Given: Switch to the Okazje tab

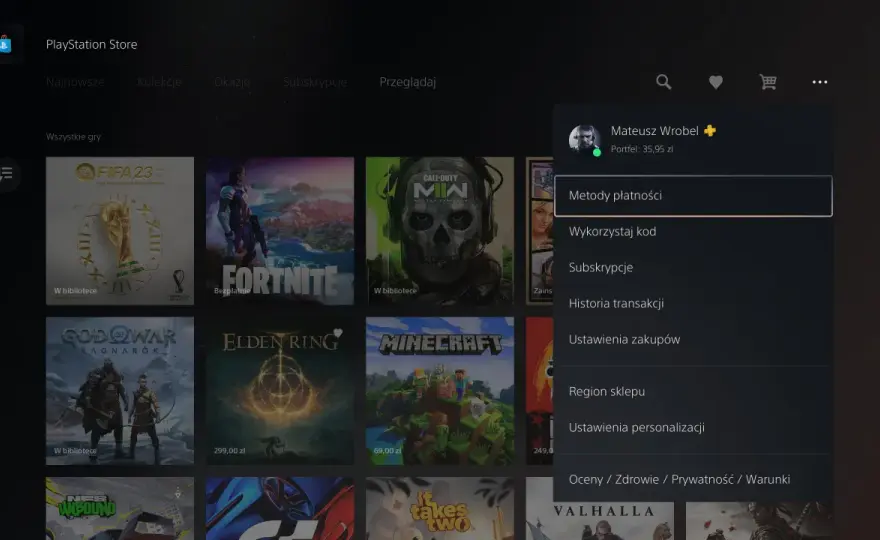Looking at the screenshot, I should click(232, 82).
